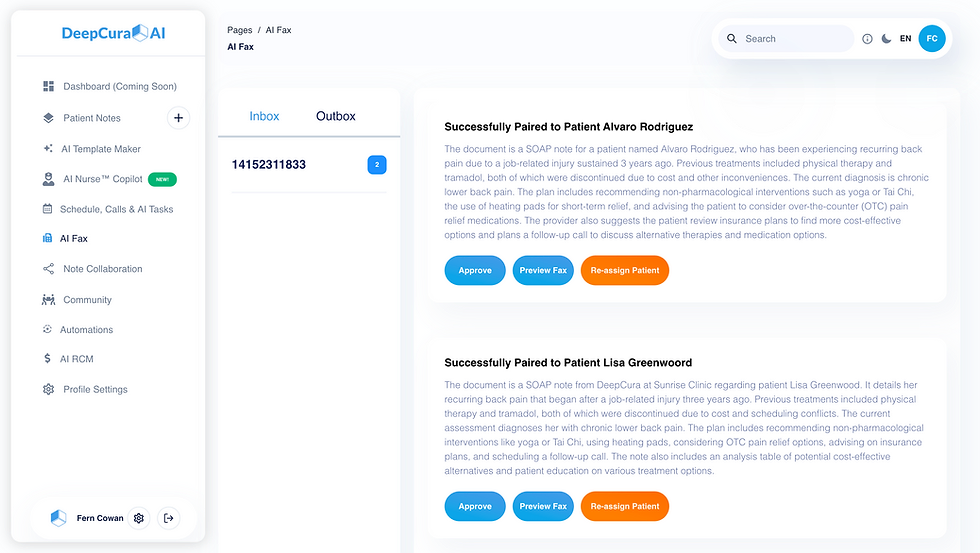Open the gear icon beside Fern Cowan
Screen dimensions: 980x553
tap(139, 518)
